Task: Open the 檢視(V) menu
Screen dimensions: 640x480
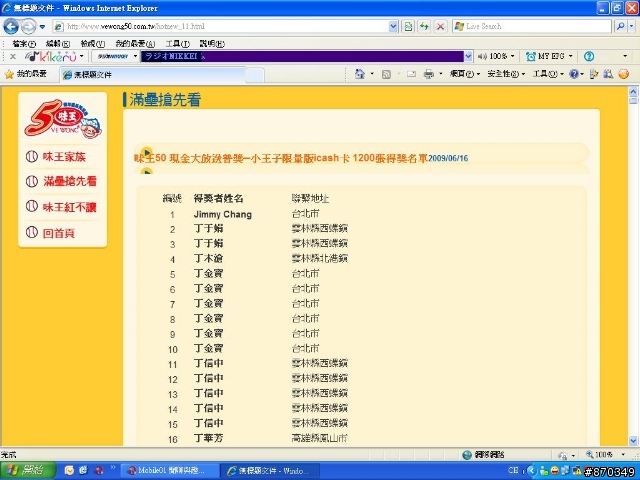Action: click(x=92, y=43)
